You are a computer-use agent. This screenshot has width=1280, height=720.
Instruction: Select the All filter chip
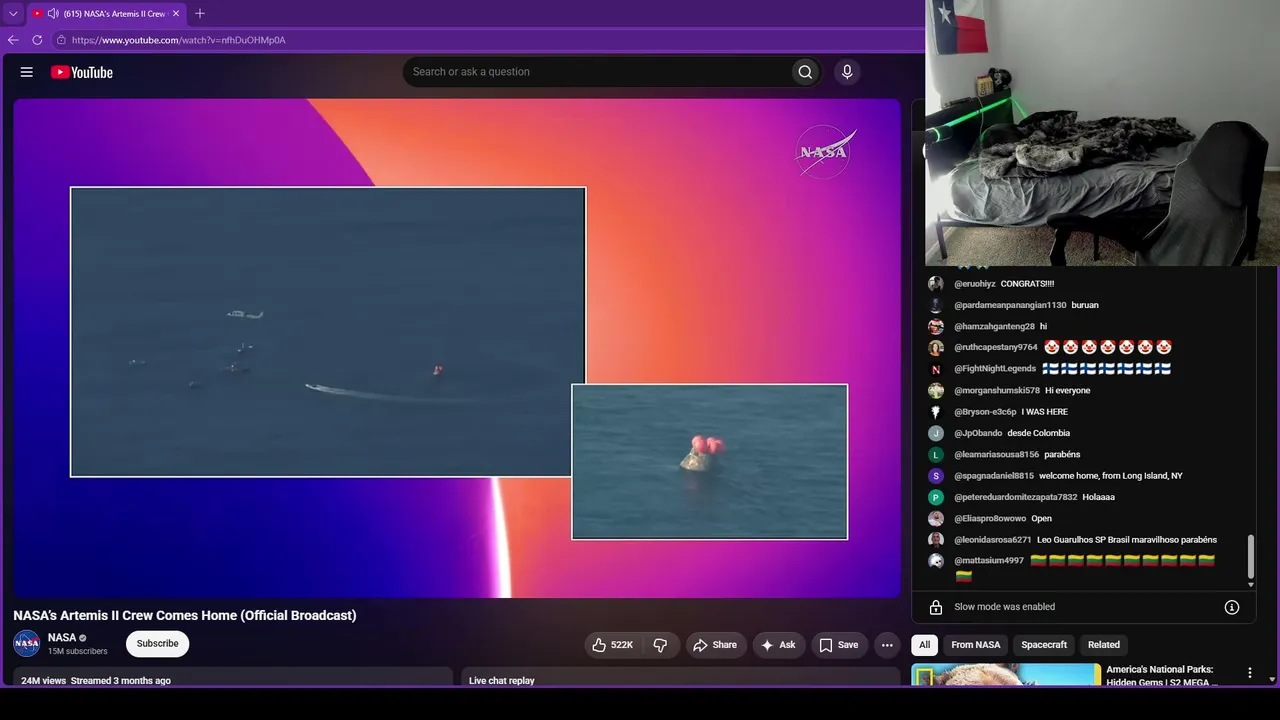(924, 645)
